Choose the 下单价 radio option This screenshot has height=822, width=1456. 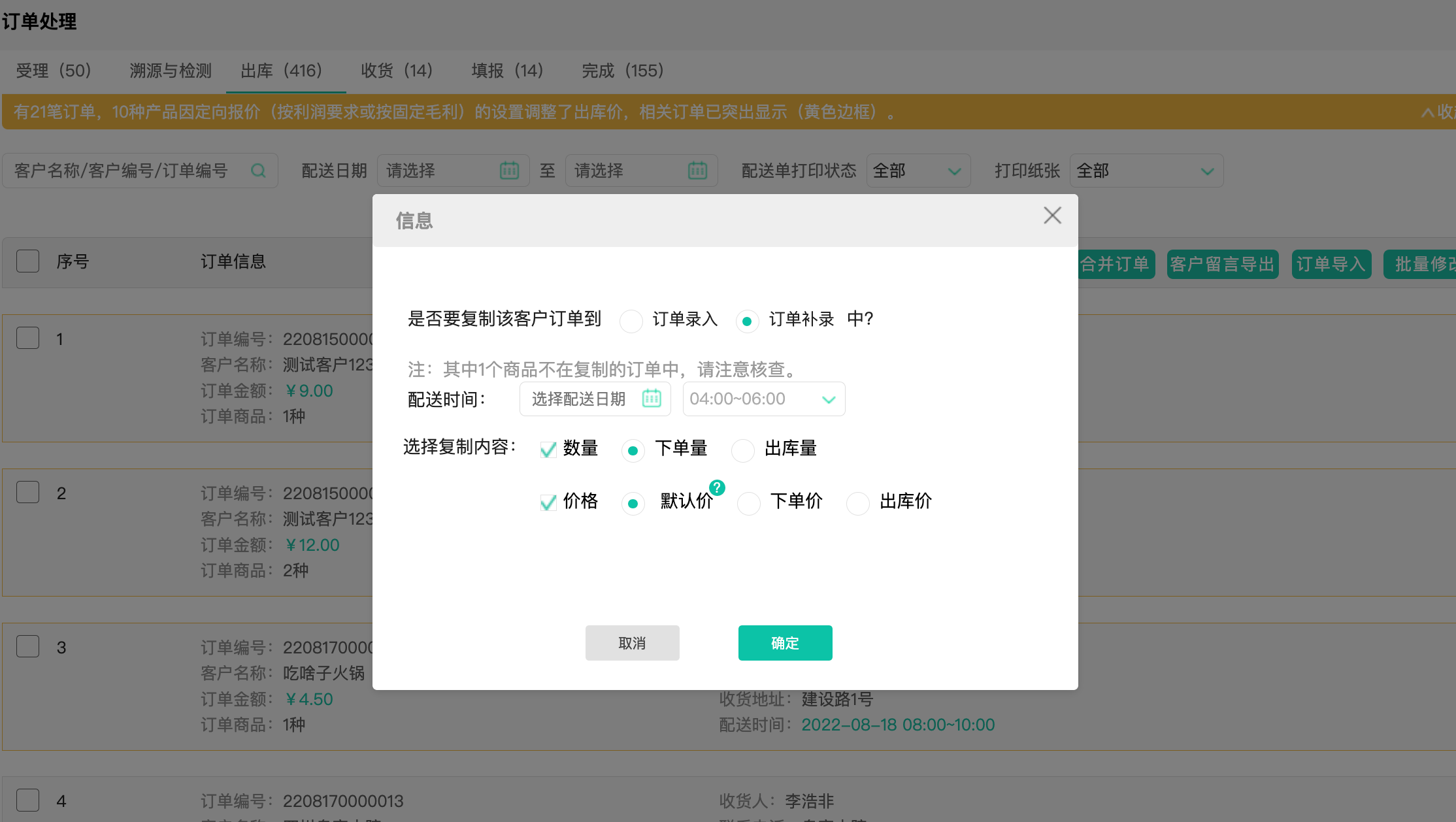(749, 503)
